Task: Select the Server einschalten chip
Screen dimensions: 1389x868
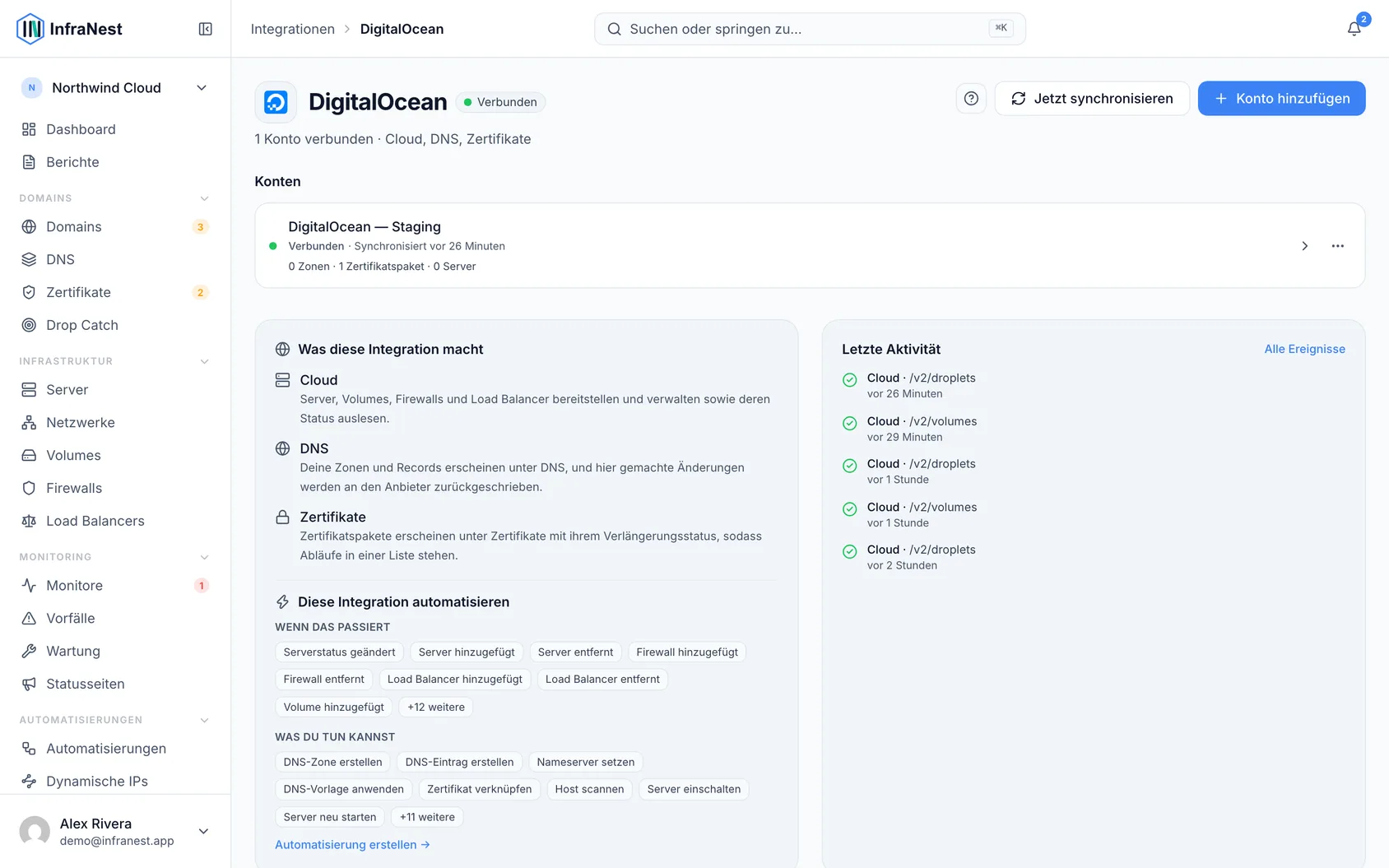Action: [x=694, y=789]
